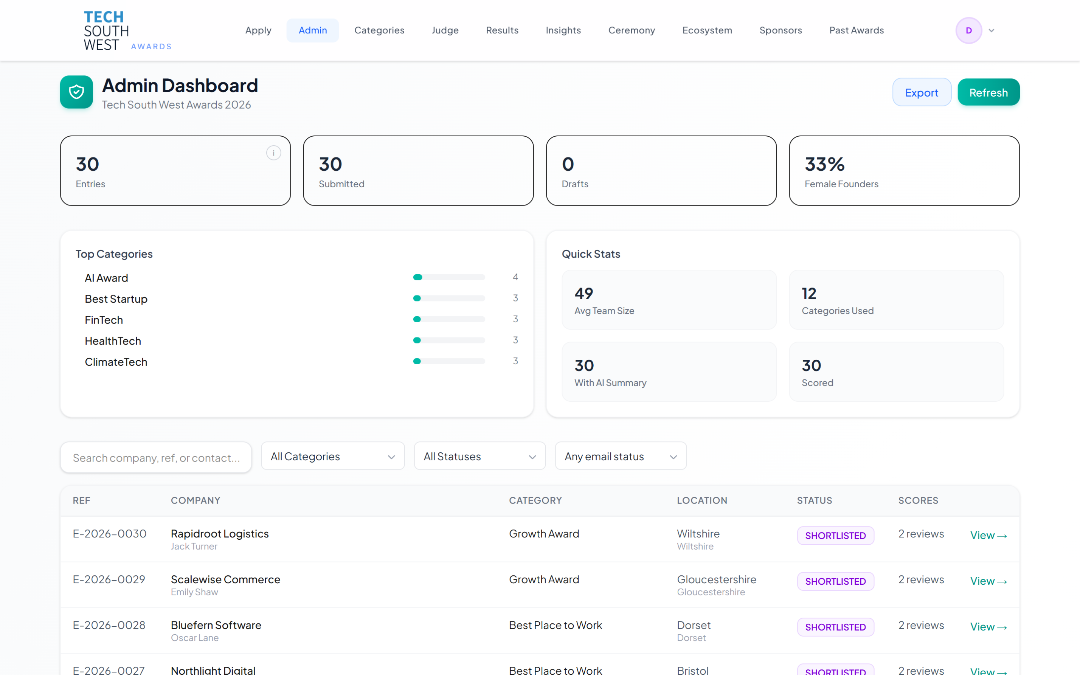Click the AI Award progress bar
The image size is (1080, 675).
point(449,278)
